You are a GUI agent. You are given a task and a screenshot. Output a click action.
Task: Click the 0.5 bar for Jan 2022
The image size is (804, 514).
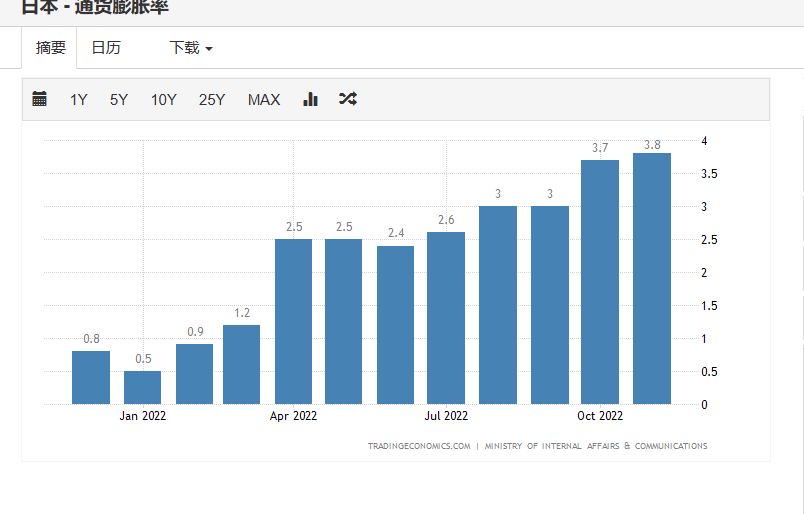143,387
